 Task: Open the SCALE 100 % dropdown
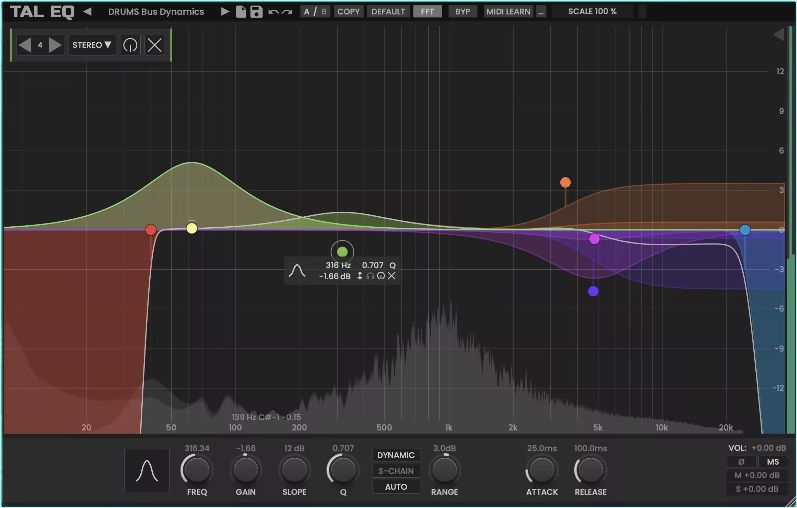(592, 12)
